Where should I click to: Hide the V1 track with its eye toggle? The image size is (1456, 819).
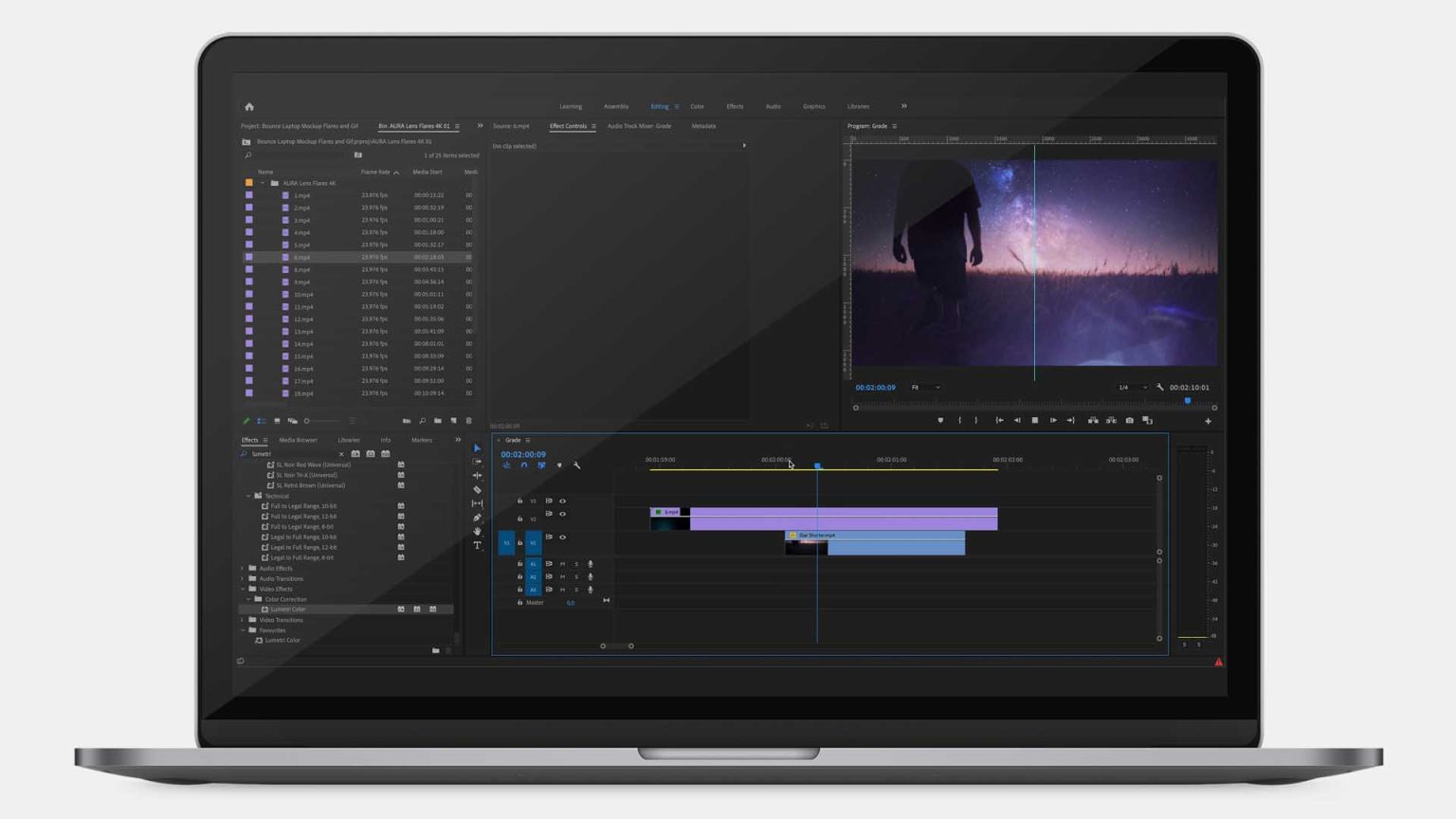562,537
